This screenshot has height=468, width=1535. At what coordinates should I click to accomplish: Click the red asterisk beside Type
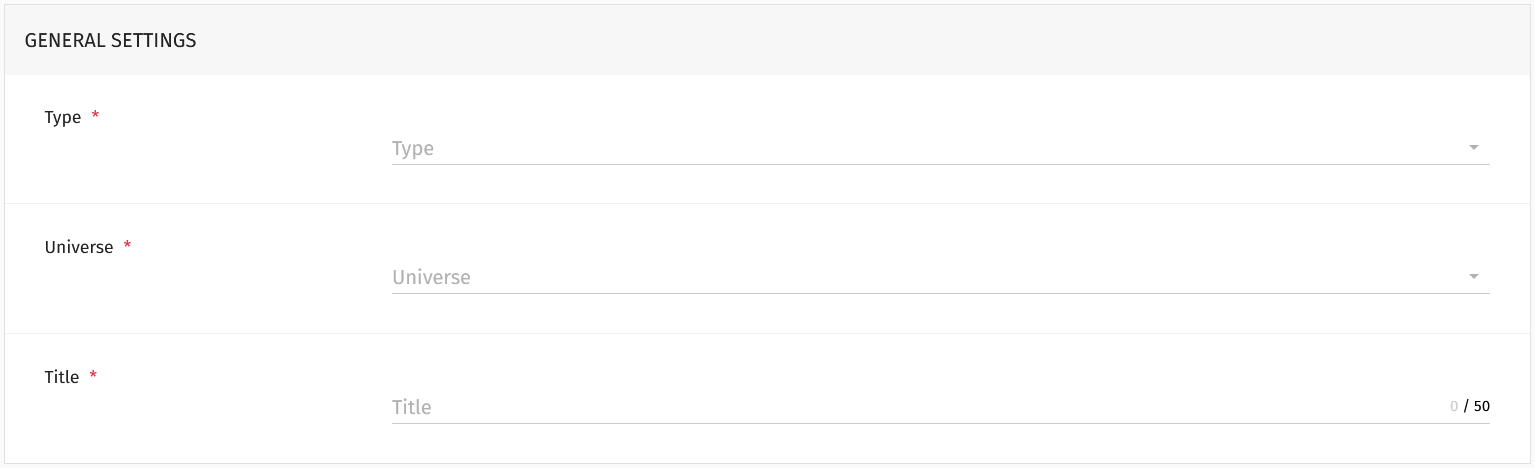pos(95,116)
